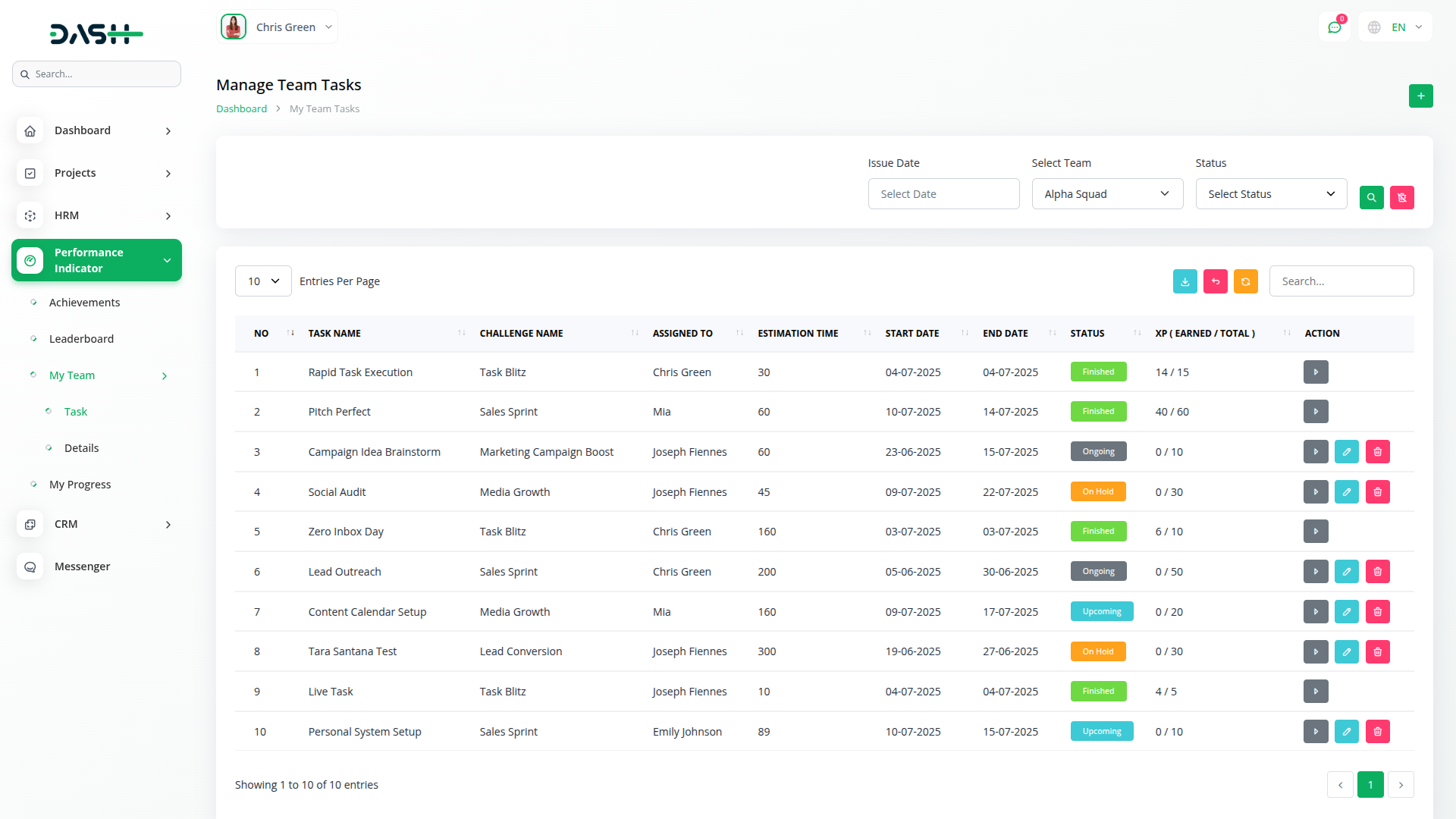1456x819 pixels.
Task: Click the Issue Date input field
Action: click(x=943, y=194)
